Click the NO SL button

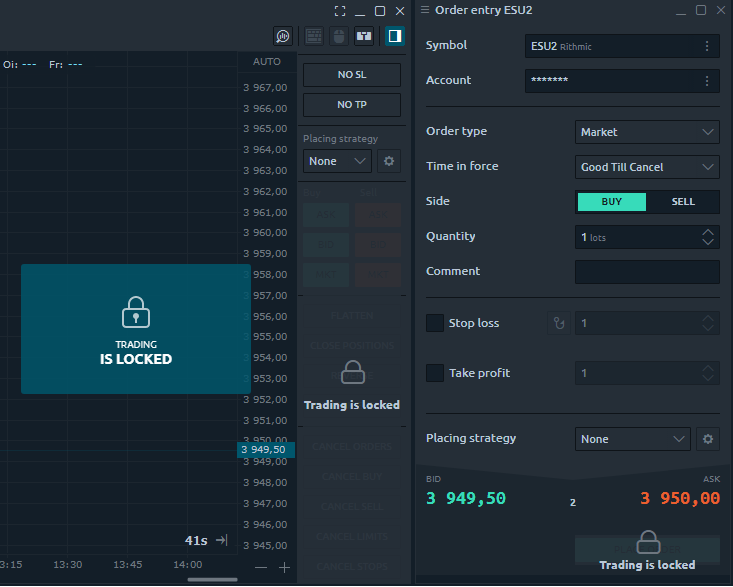352,75
